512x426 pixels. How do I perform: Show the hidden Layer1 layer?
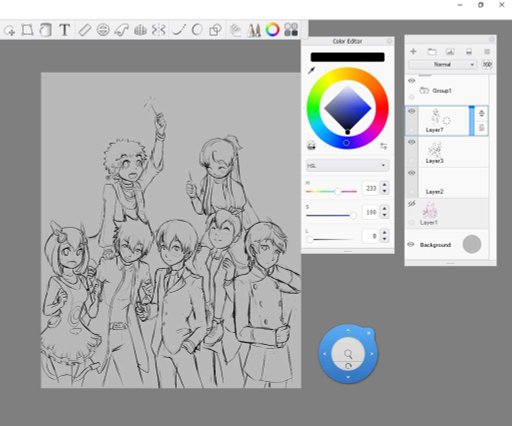click(412, 204)
